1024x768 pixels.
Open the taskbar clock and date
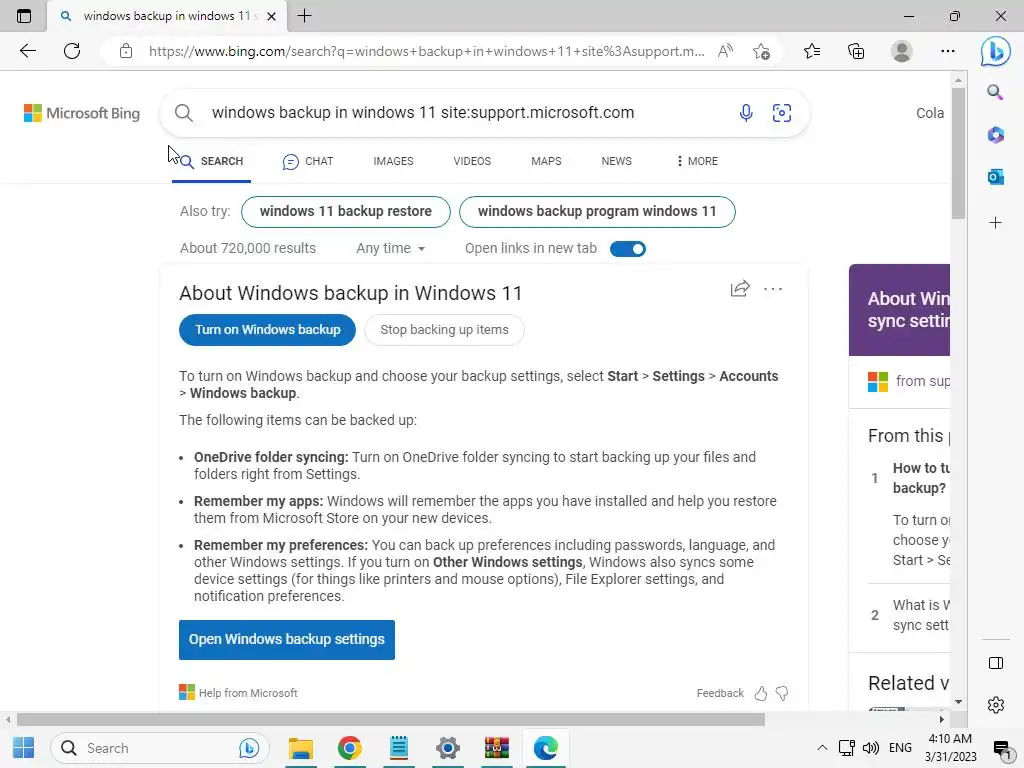(950, 748)
